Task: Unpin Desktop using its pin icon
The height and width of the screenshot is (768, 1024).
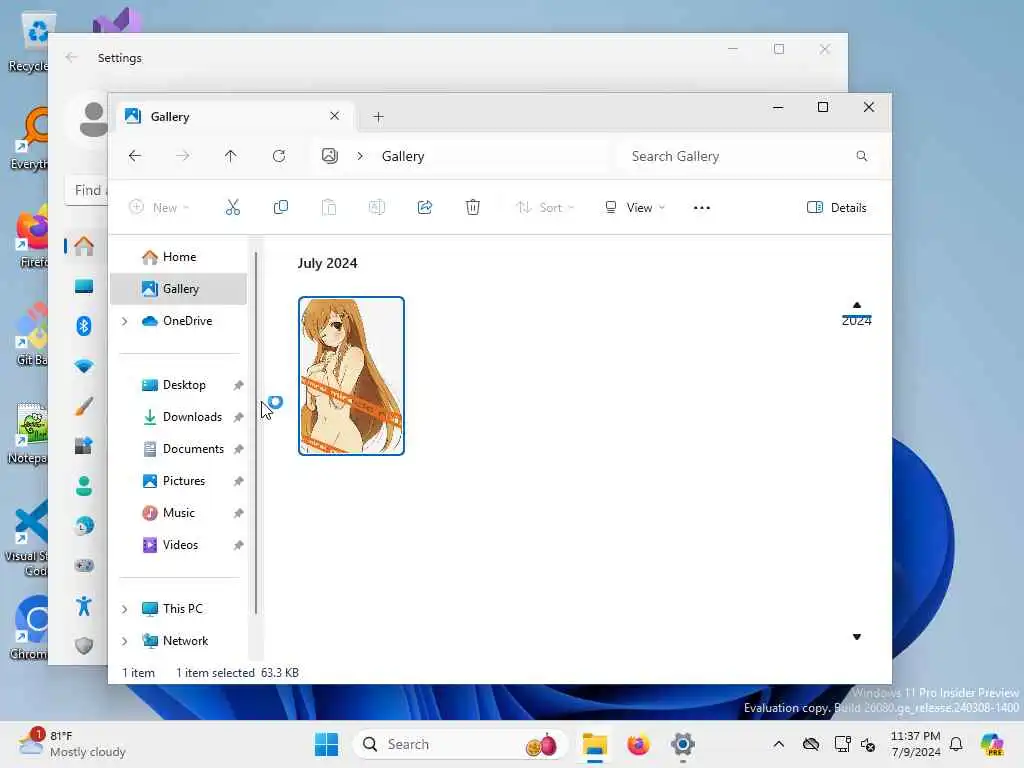Action: coord(238,385)
